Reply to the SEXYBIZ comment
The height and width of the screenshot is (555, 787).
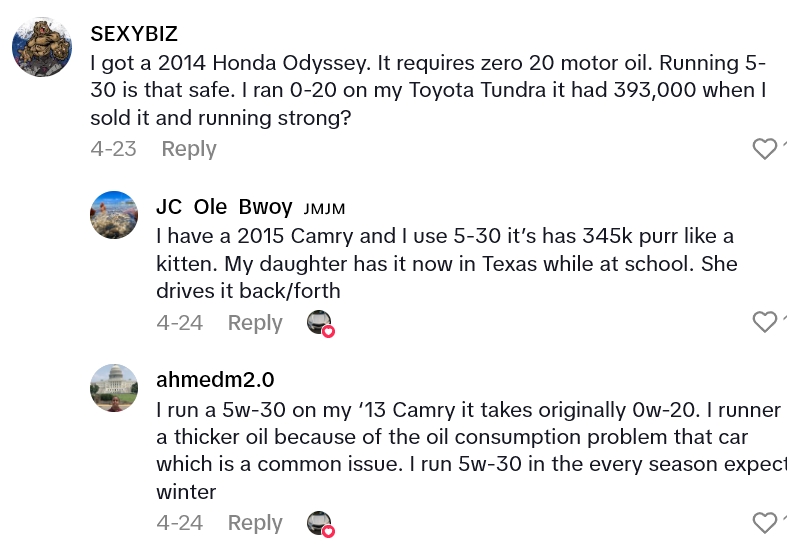click(x=189, y=149)
